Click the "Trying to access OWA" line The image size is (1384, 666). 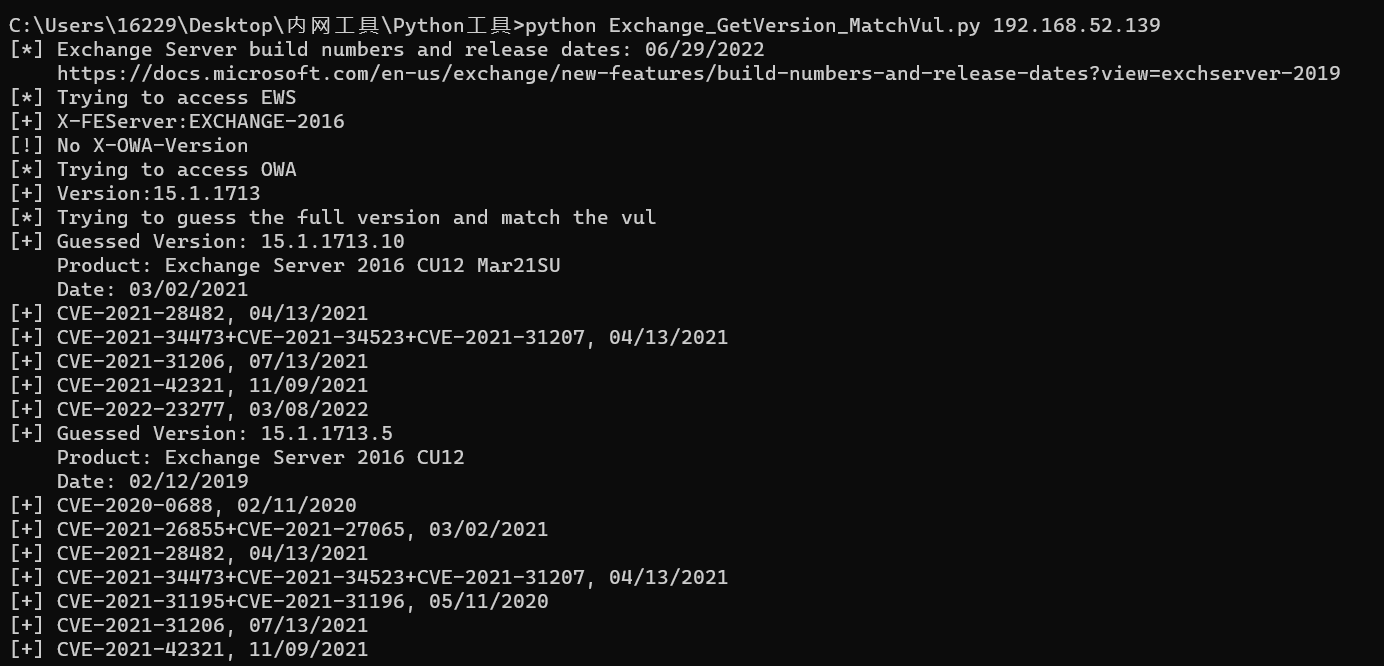[x=176, y=169]
